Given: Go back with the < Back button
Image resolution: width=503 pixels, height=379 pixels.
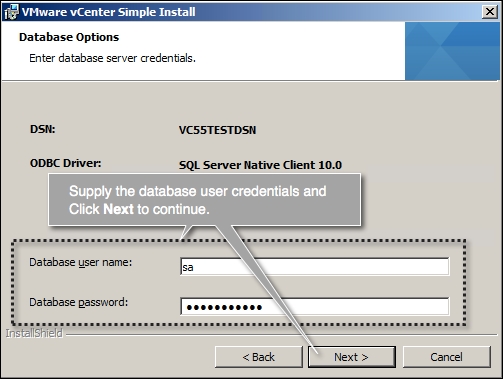Looking at the screenshot, I should 259,357.
